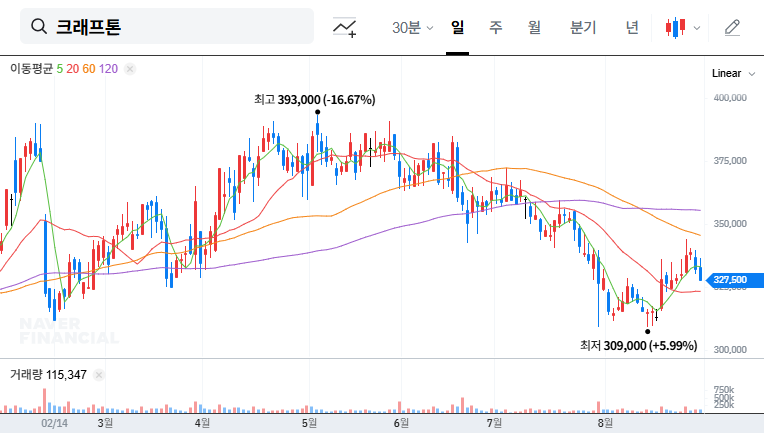Viewport: 764px width, 433px height.
Task: Click the 8월 time axis label
Action: [x=605, y=423]
